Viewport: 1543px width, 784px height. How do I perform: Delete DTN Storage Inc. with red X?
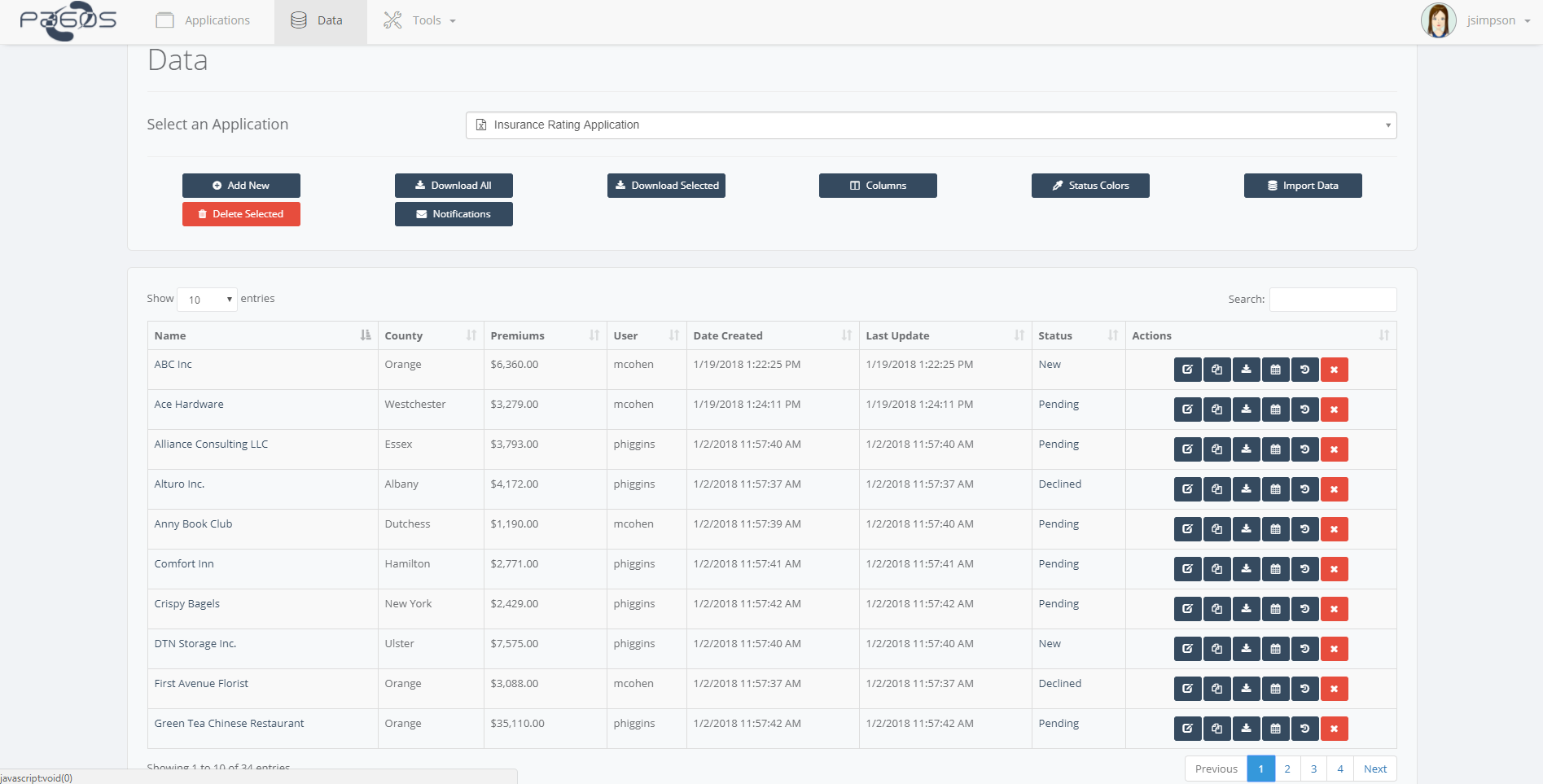pos(1334,649)
